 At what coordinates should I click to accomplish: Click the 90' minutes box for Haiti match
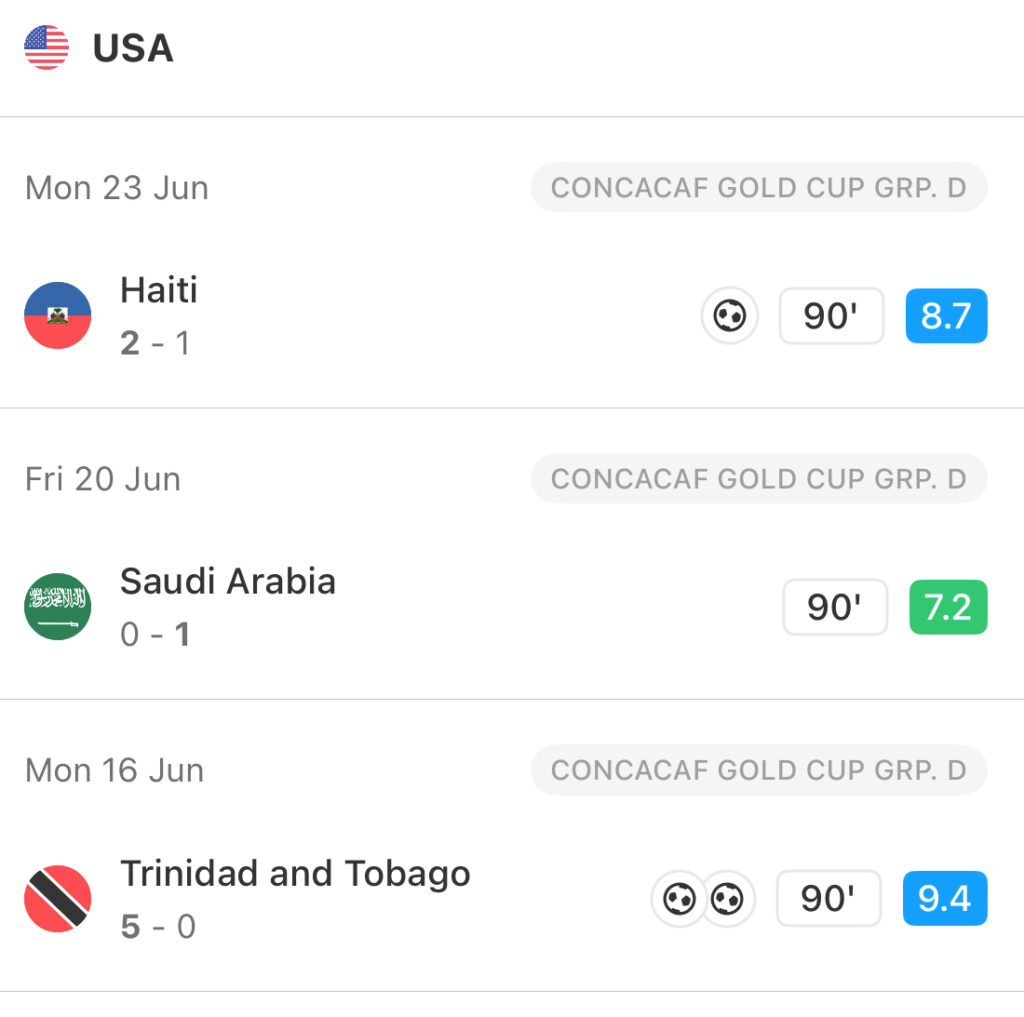831,315
